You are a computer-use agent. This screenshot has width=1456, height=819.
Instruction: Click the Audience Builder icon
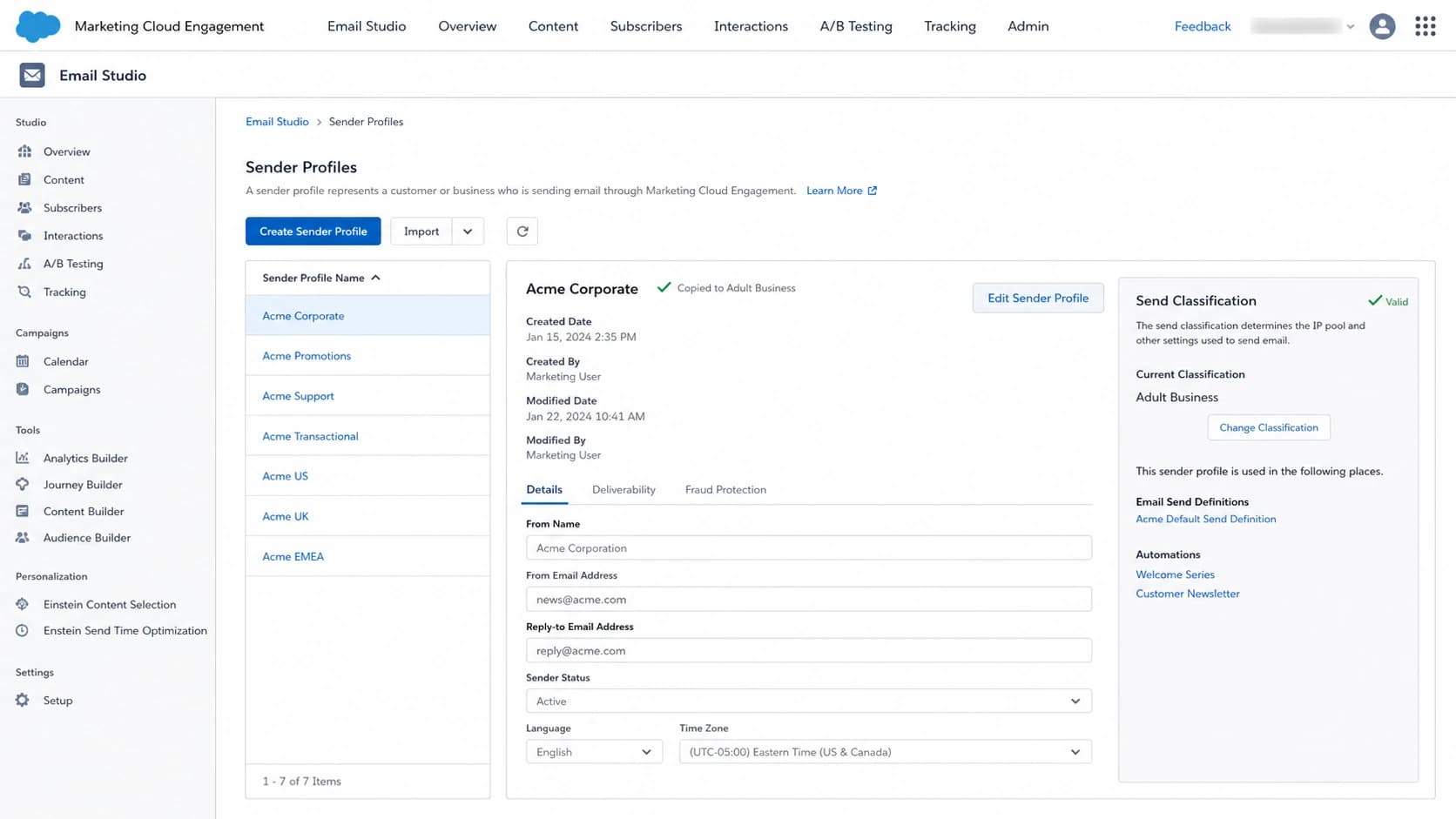point(23,538)
